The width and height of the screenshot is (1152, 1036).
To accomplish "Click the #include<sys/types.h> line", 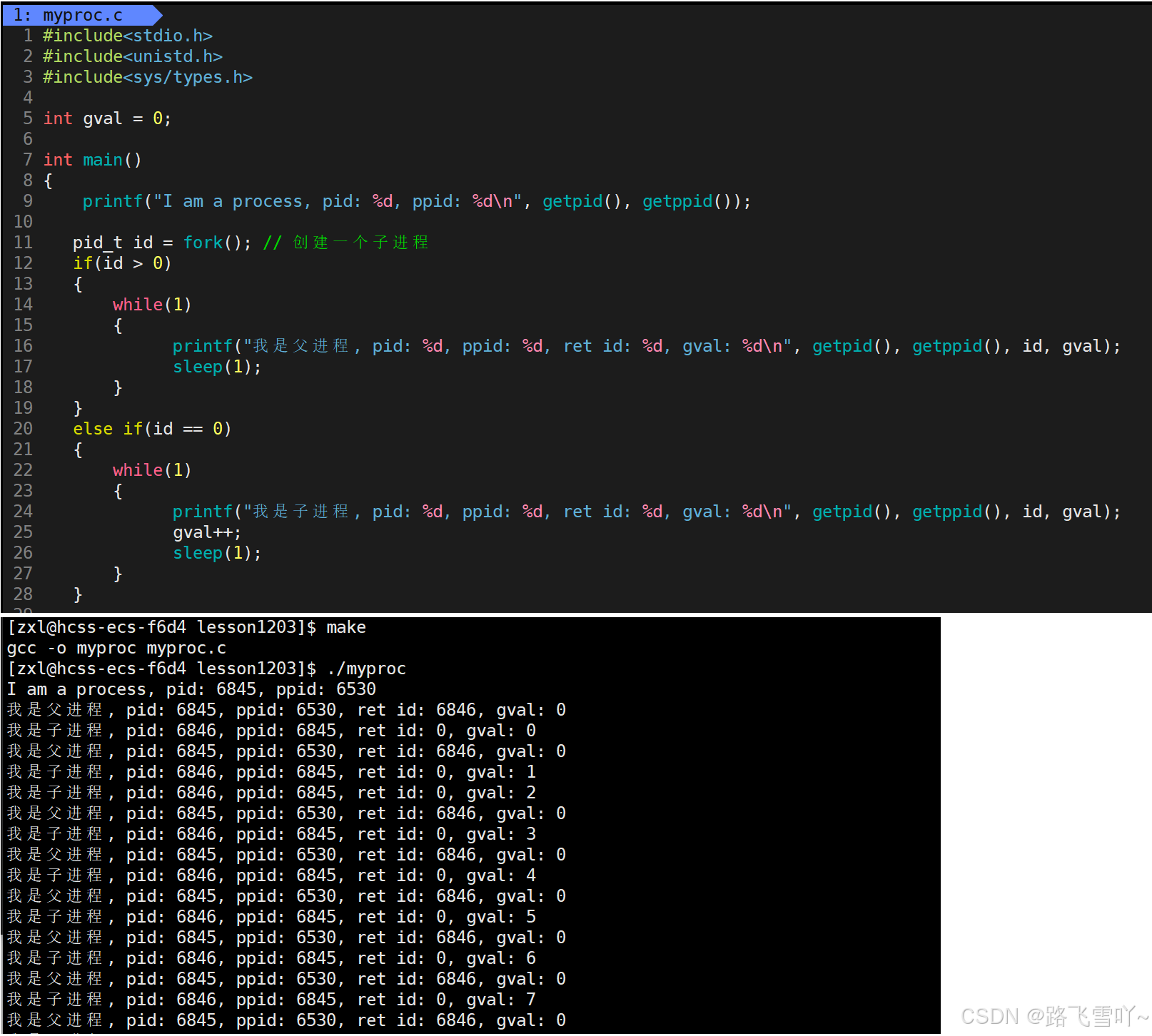I will pos(148,77).
